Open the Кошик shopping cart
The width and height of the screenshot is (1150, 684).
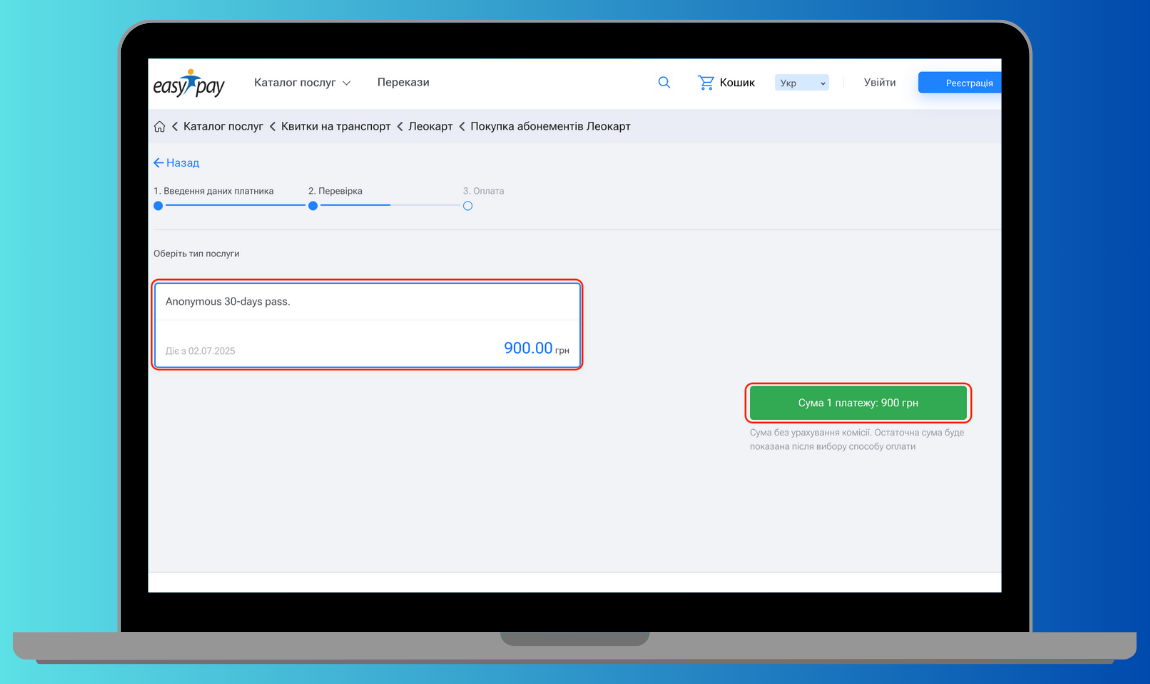tap(726, 82)
